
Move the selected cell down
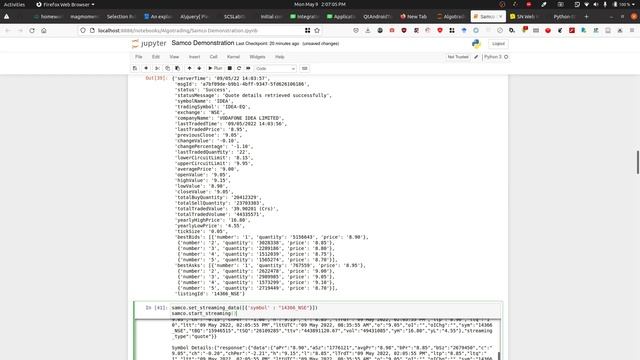point(199,68)
